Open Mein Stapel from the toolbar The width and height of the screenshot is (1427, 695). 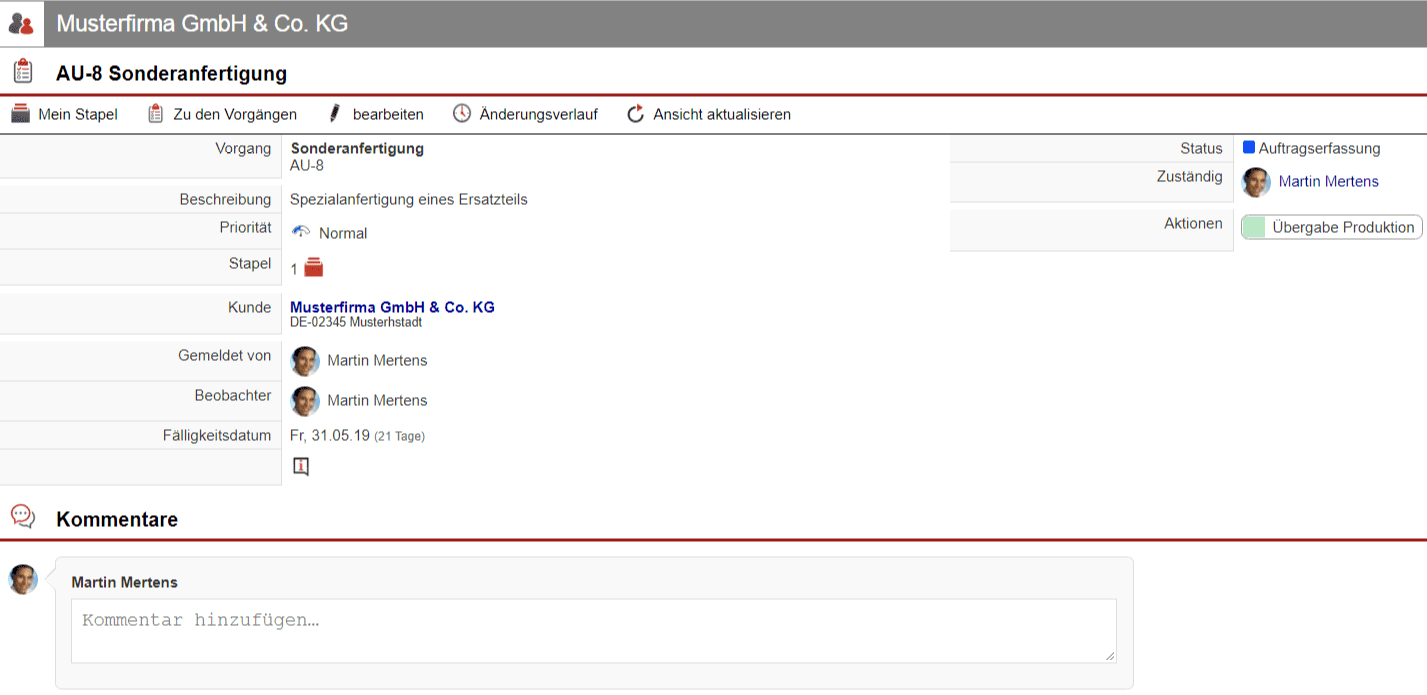(x=65, y=114)
